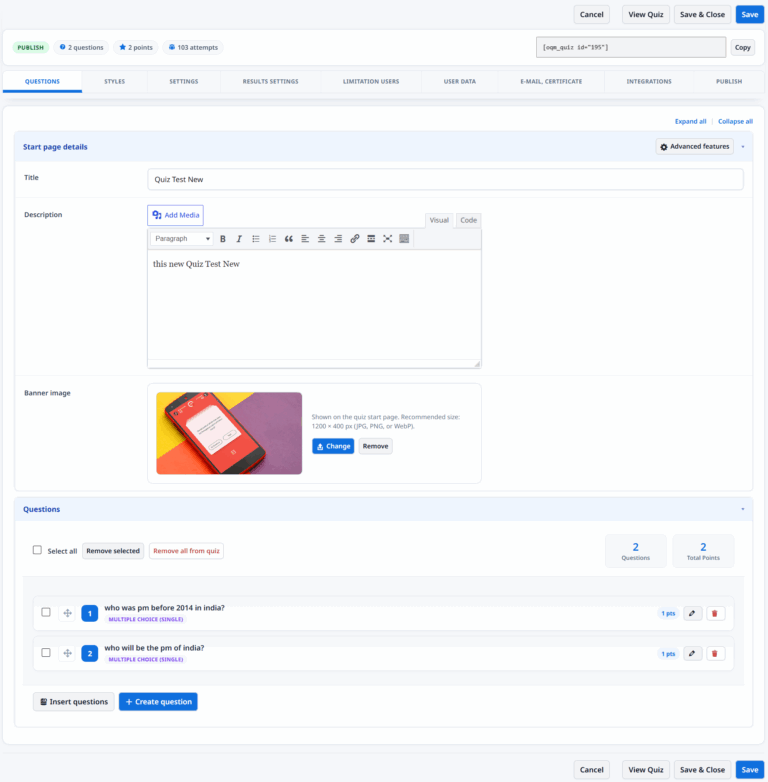Switch to the User Data tab
The width and height of the screenshot is (768, 782).
tap(460, 81)
